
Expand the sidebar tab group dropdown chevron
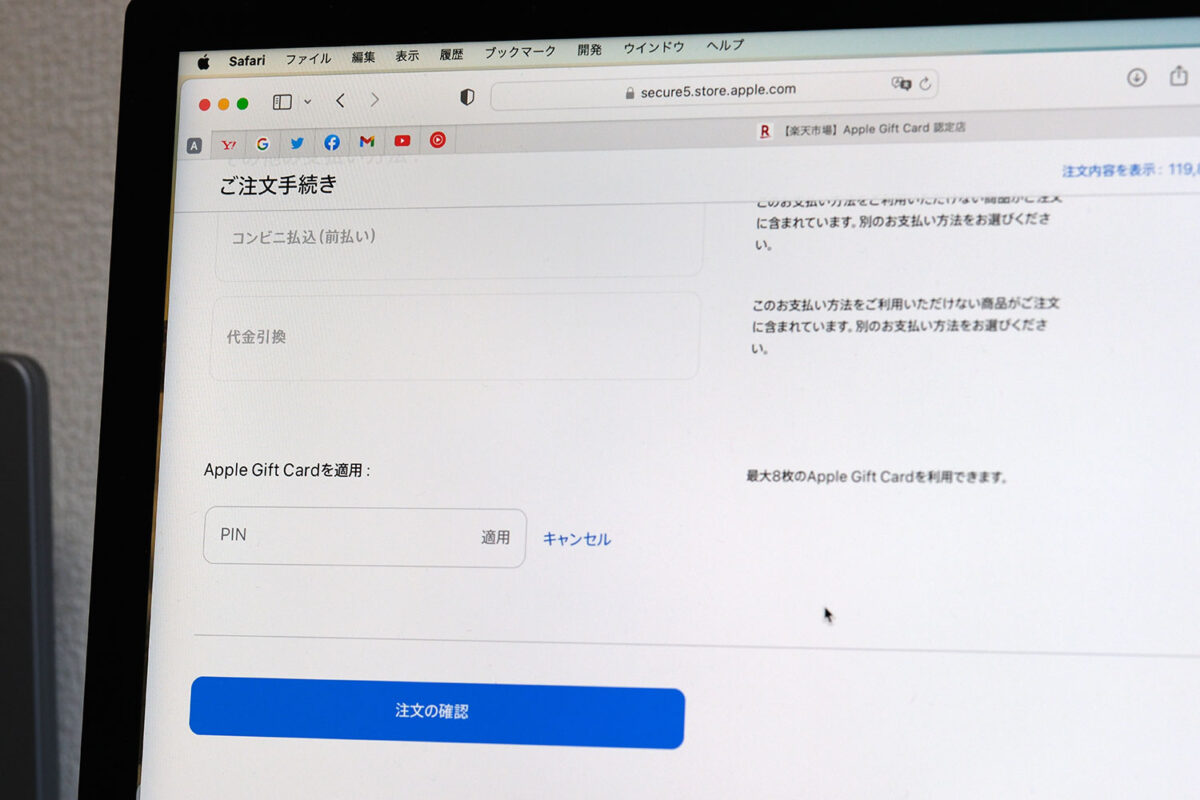(307, 101)
